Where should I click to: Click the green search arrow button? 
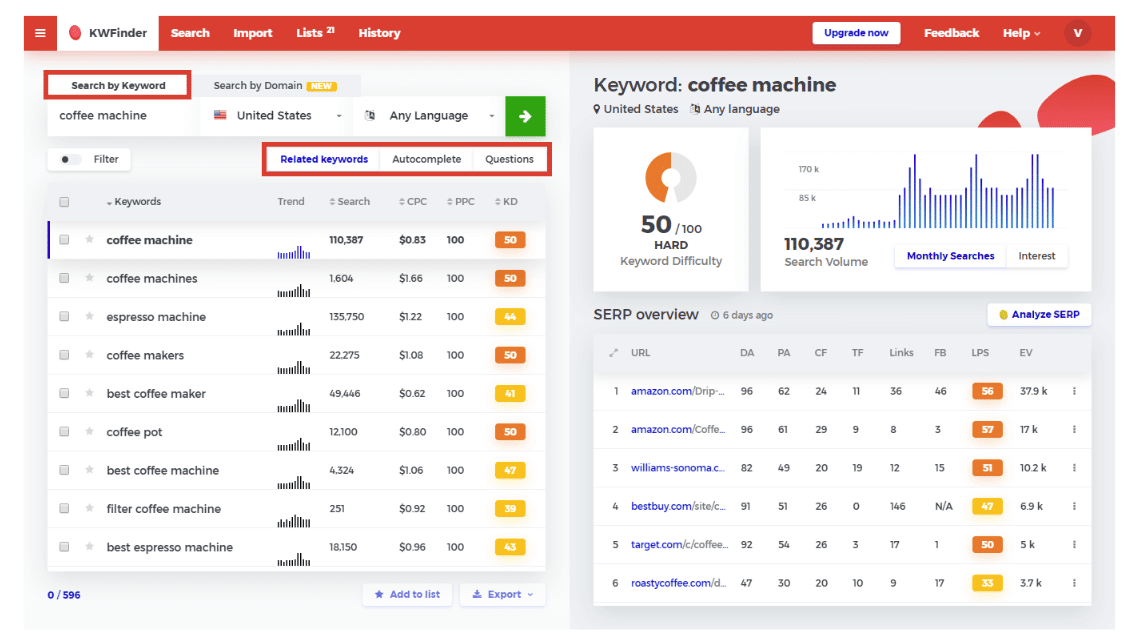click(x=525, y=116)
